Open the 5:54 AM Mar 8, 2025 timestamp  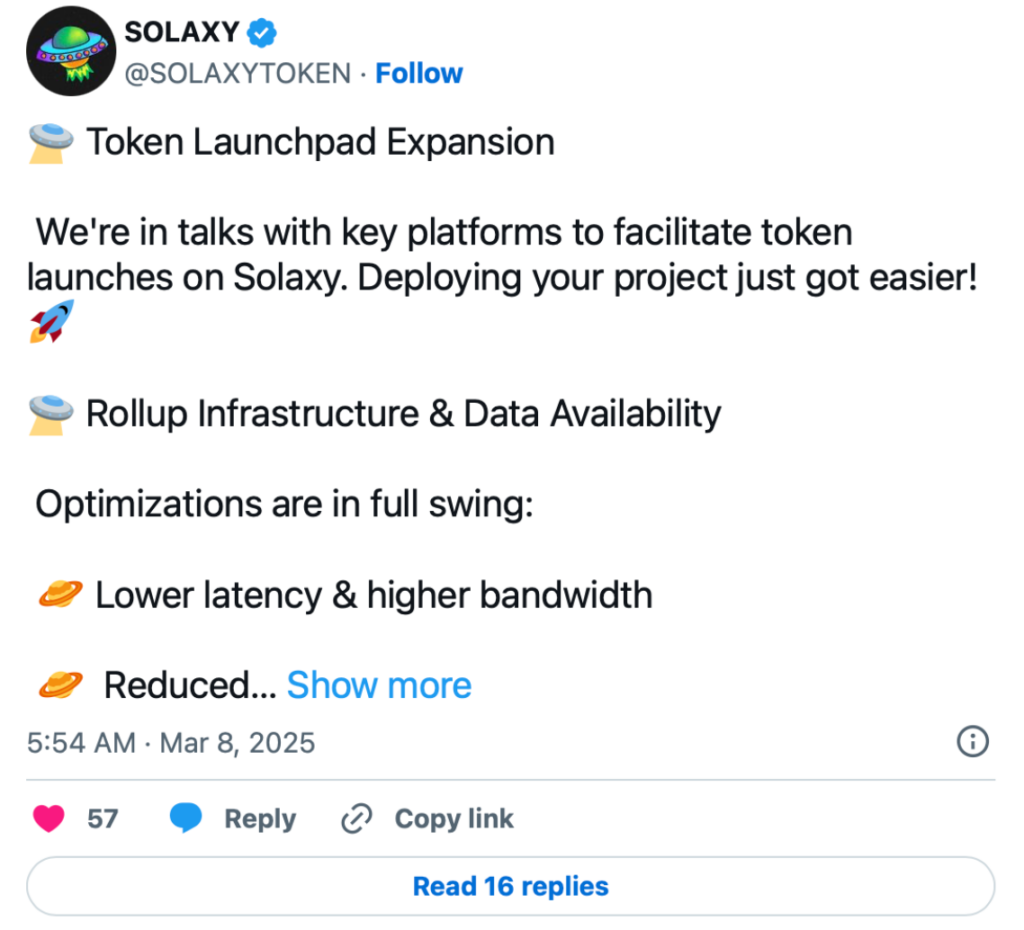coord(171,743)
